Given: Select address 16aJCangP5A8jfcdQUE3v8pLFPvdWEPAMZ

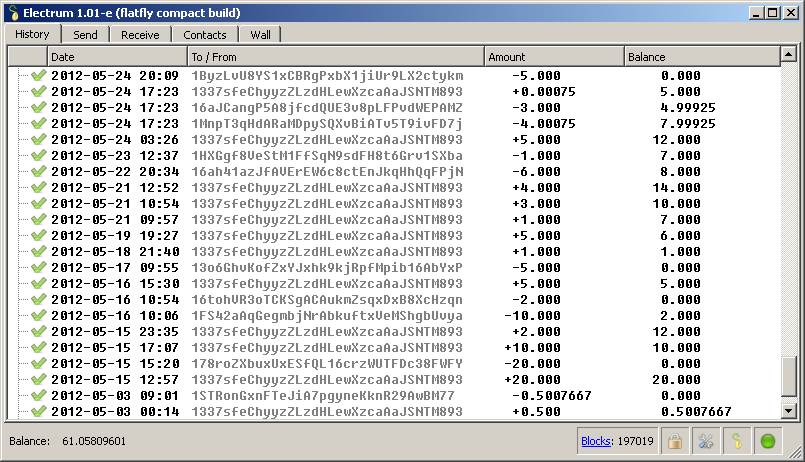Looking at the screenshot, I should 327,107.
